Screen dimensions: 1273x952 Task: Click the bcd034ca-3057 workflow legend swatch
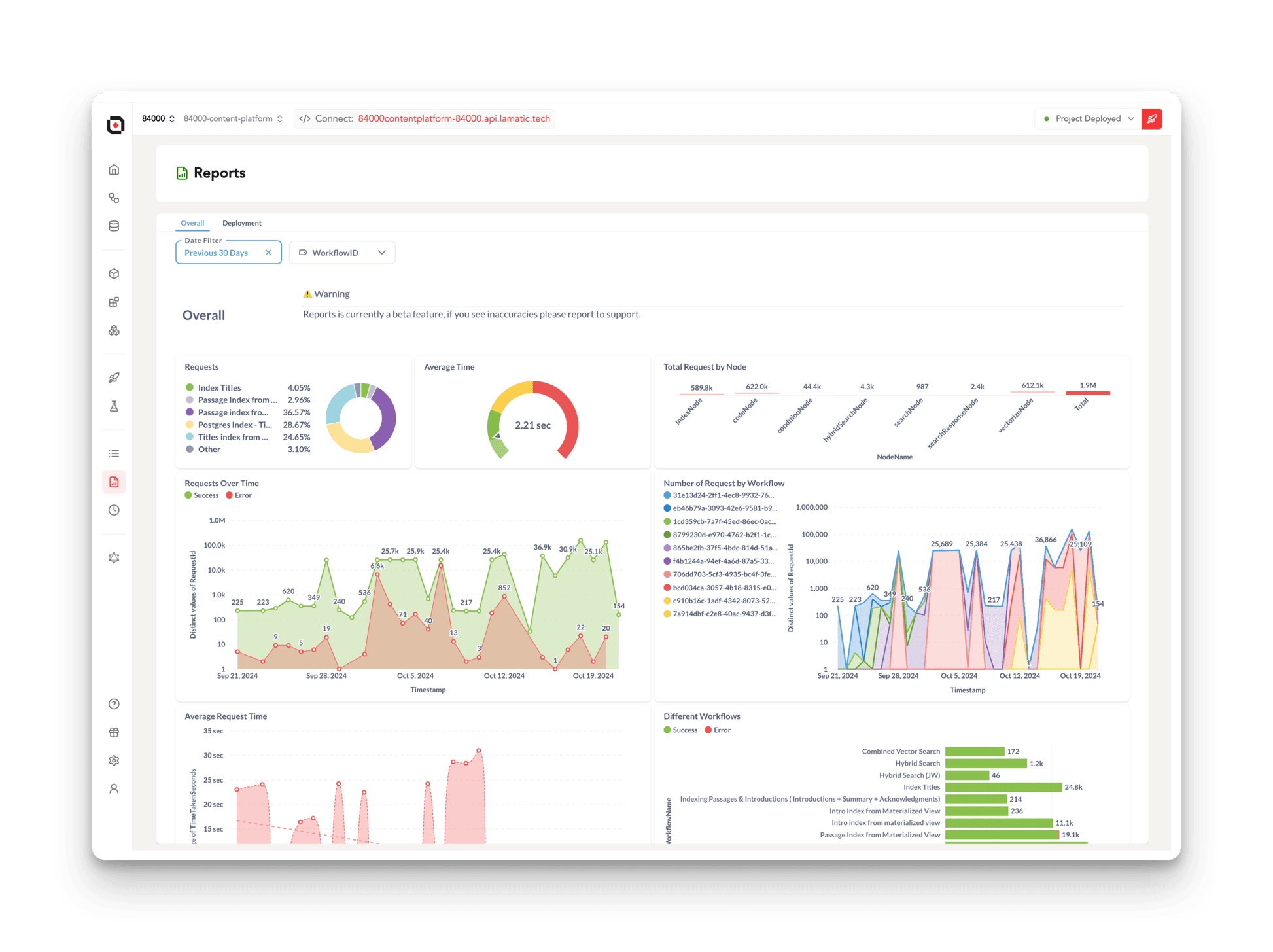point(667,588)
